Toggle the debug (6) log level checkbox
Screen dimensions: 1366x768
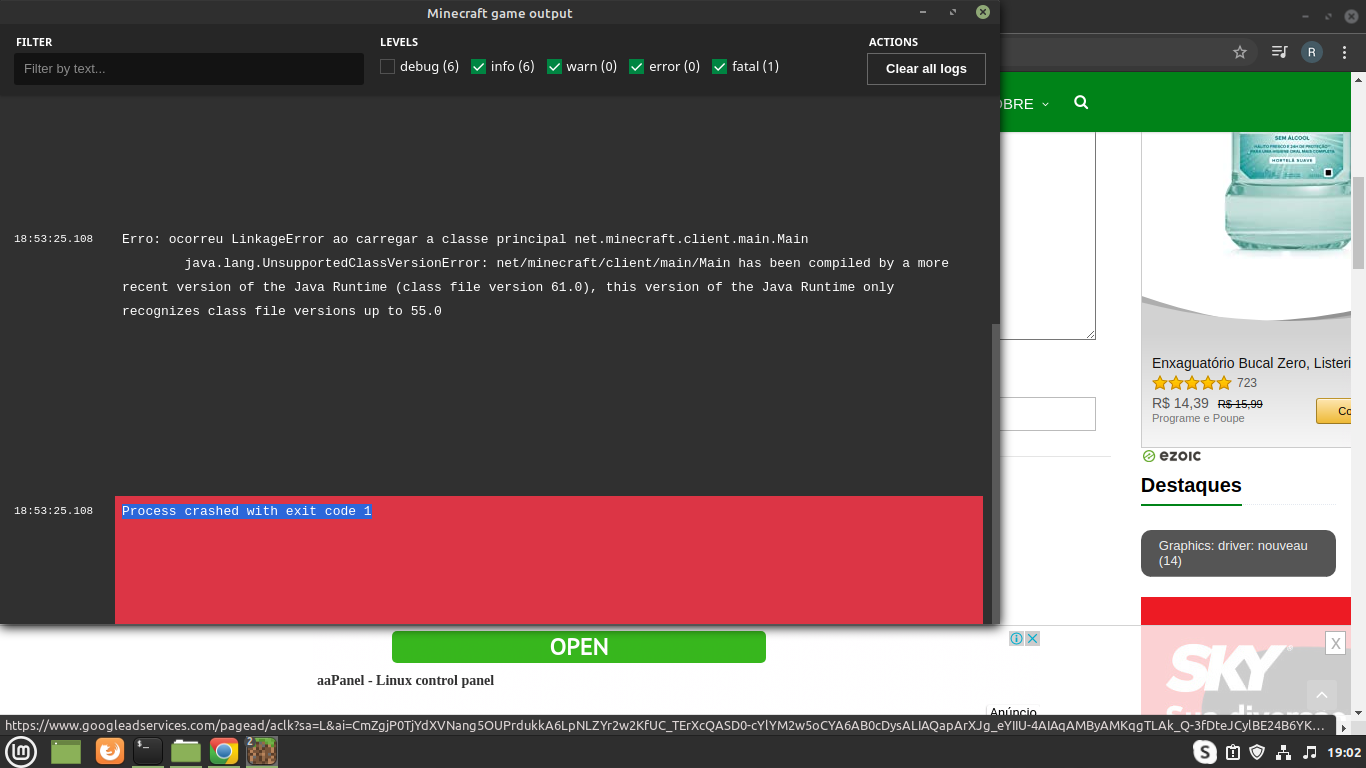point(387,67)
